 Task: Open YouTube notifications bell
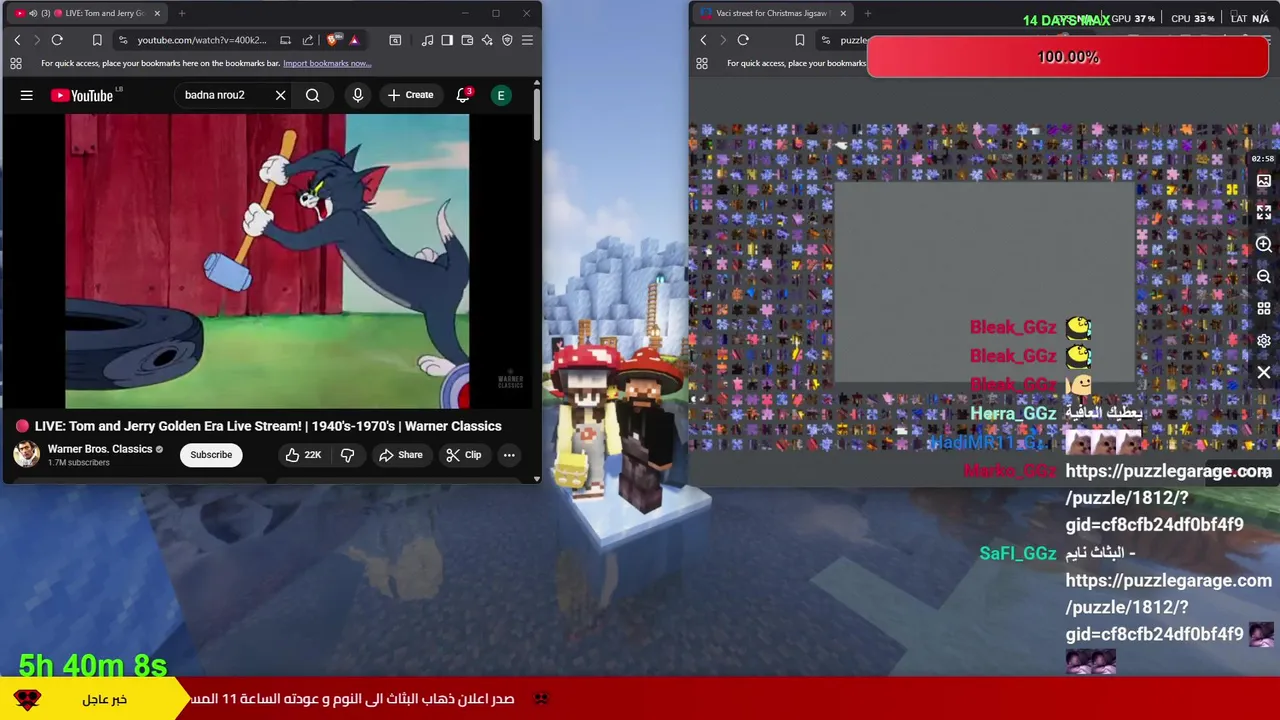[463, 95]
